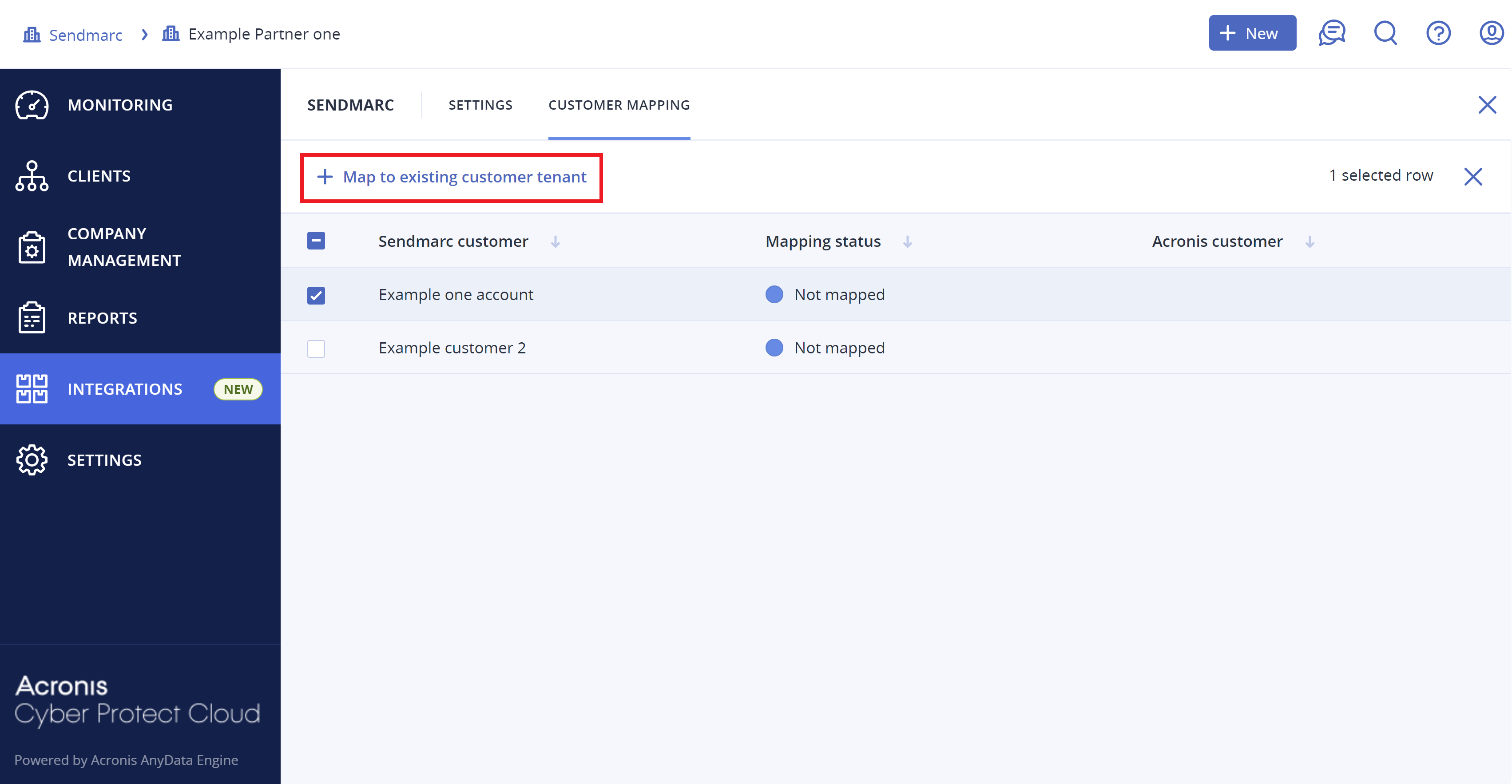The width and height of the screenshot is (1512, 784).
Task: Toggle the select-all header checkbox
Action: [x=316, y=241]
